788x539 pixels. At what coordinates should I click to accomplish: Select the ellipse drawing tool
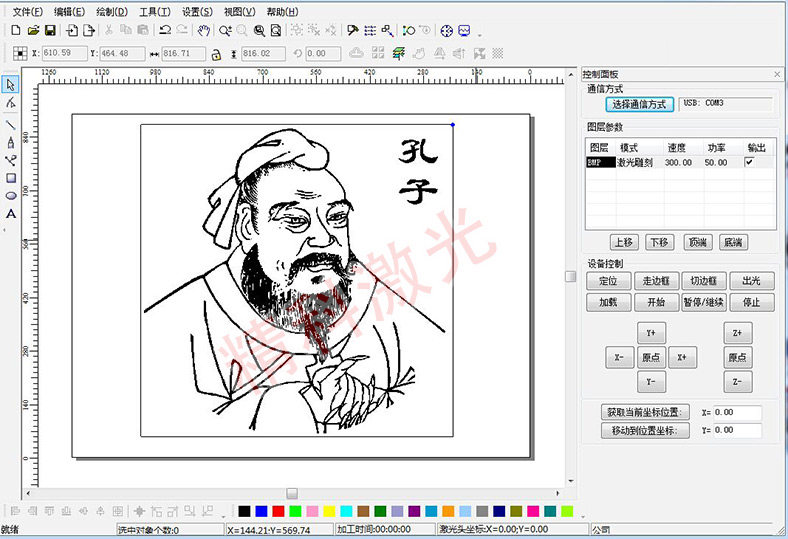11,196
